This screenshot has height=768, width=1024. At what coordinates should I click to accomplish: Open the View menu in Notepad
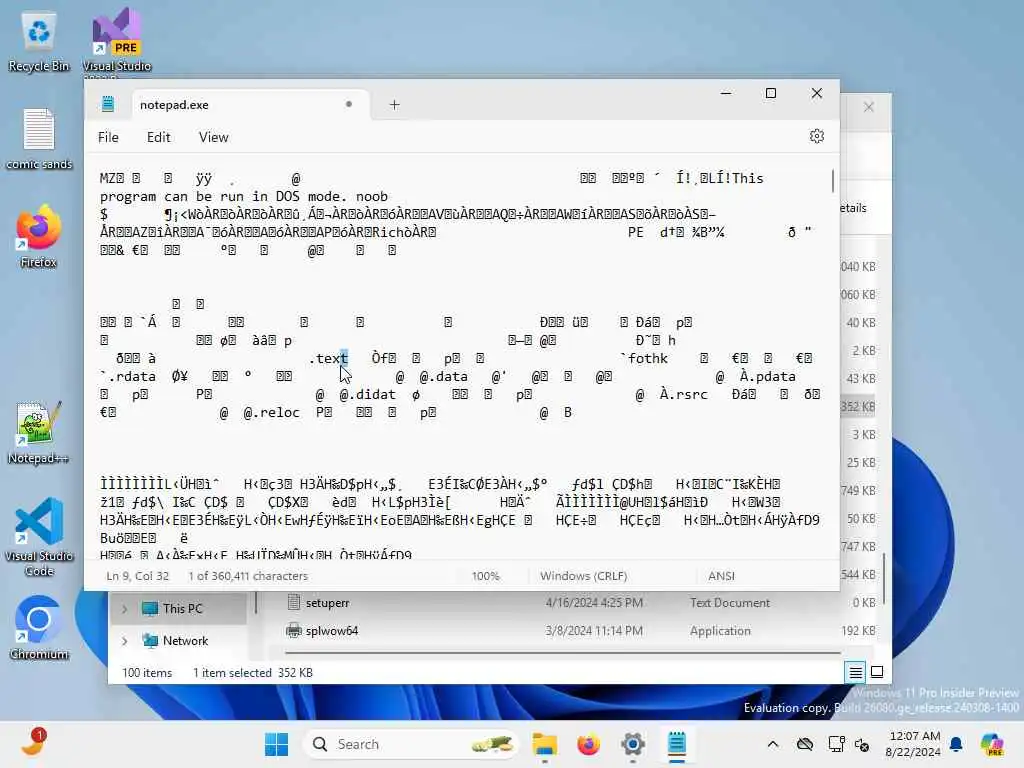214,137
